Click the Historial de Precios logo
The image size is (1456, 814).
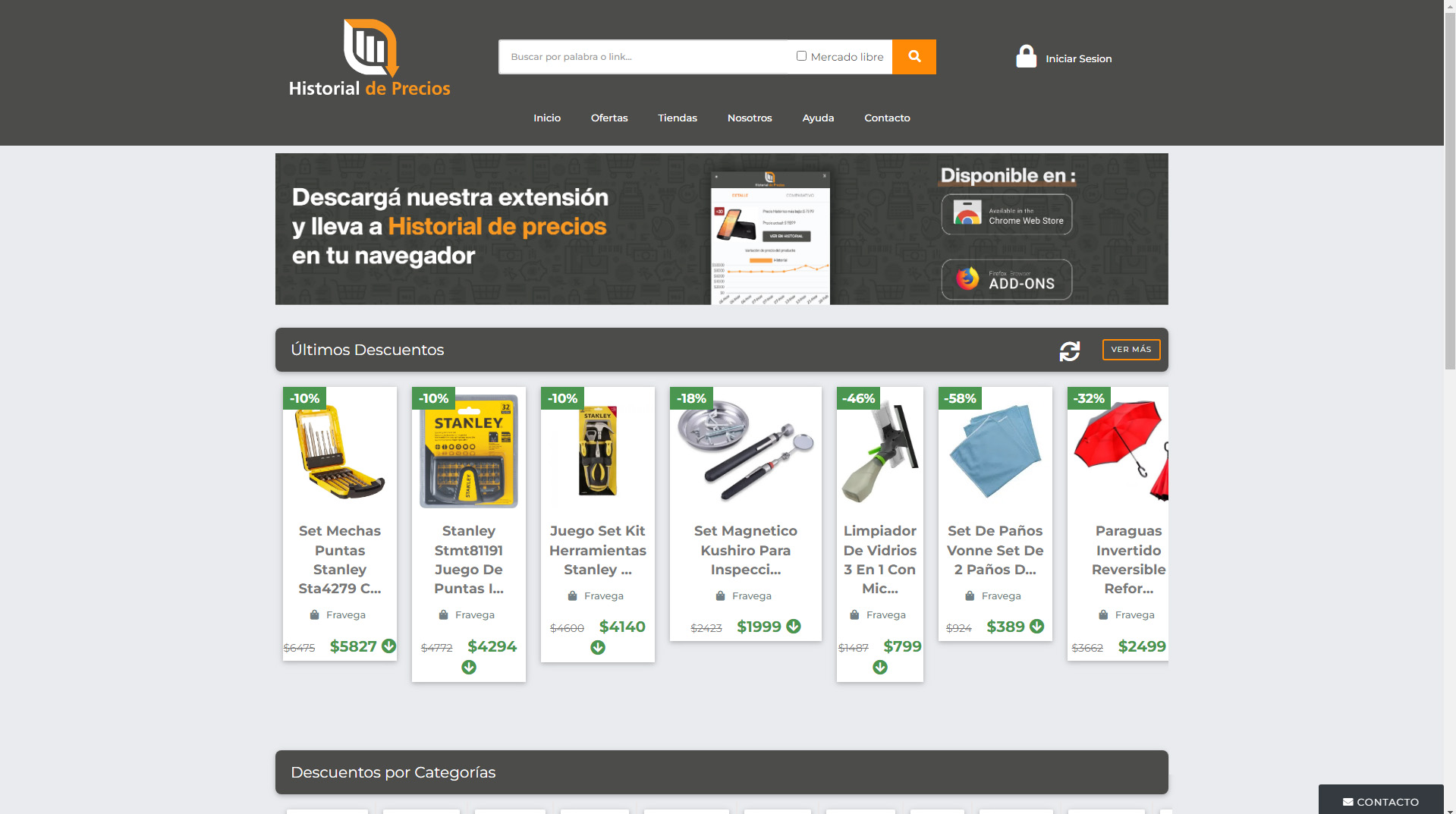(x=370, y=58)
